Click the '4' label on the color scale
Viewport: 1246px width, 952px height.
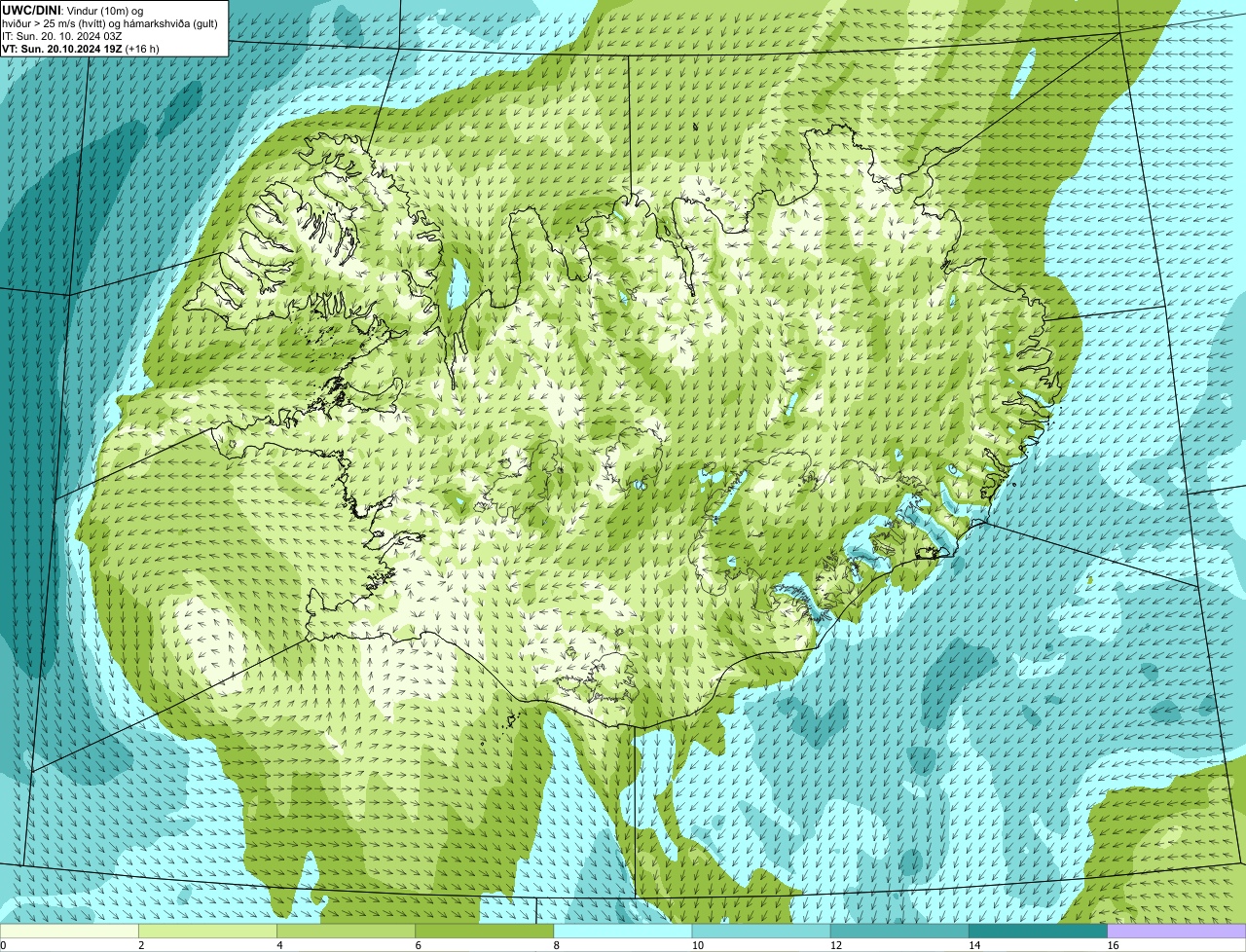279,945
